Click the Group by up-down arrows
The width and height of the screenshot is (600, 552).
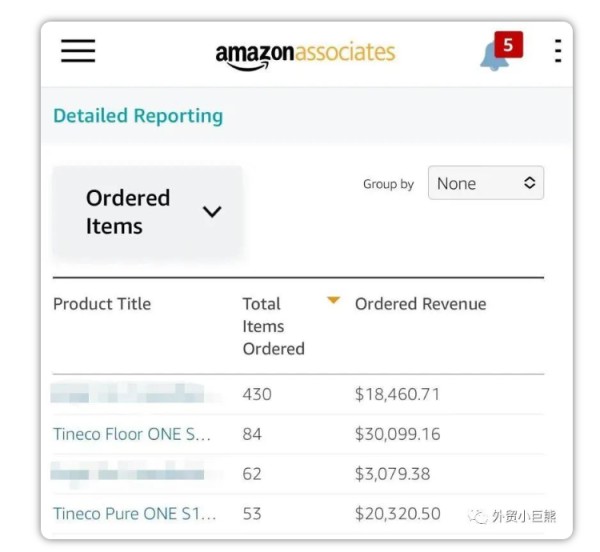(530, 183)
